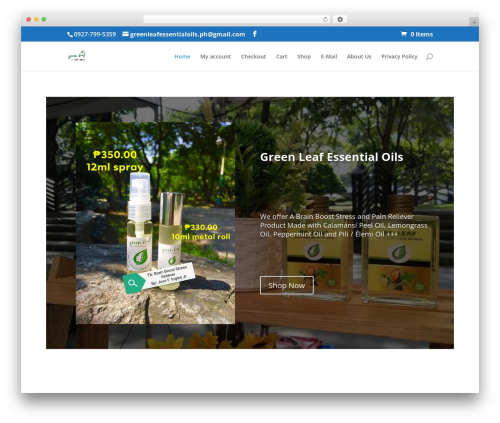Close the browser window with red button
Viewport: 500px width, 423px height.
pyautogui.click(x=29, y=19)
